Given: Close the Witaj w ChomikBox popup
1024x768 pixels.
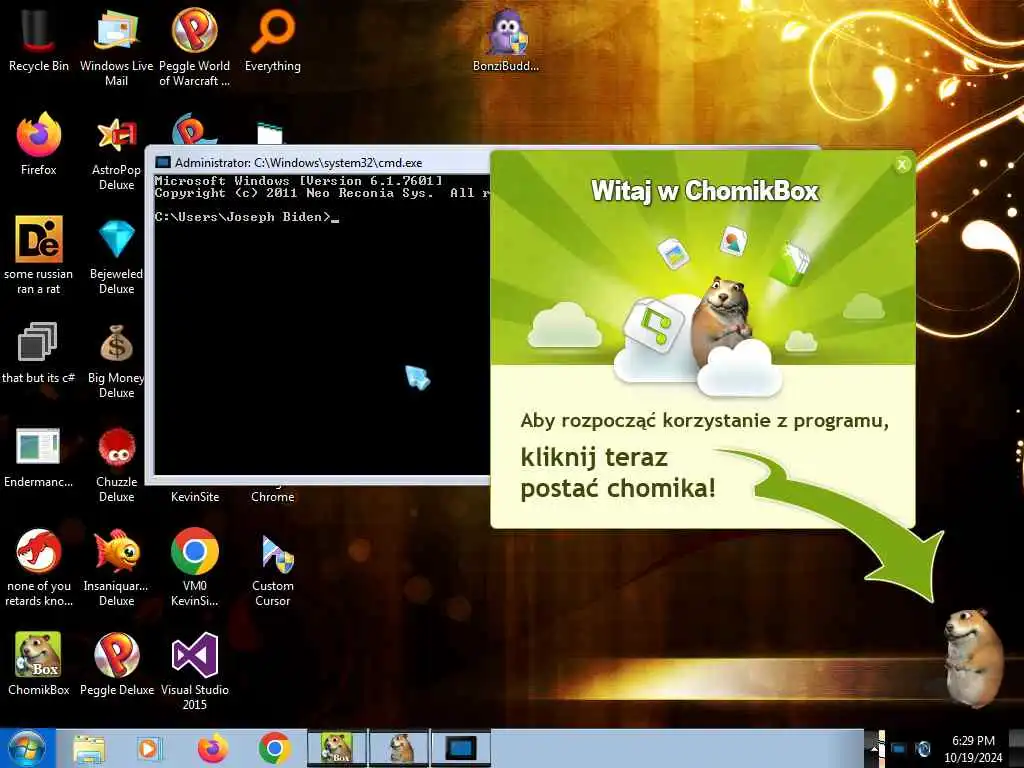Looking at the screenshot, I should click(x=902, y=164).
